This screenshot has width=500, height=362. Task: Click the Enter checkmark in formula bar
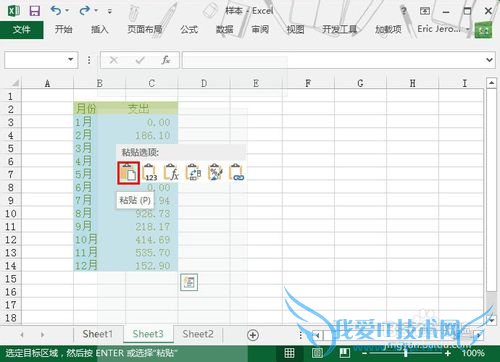(140, 60)
